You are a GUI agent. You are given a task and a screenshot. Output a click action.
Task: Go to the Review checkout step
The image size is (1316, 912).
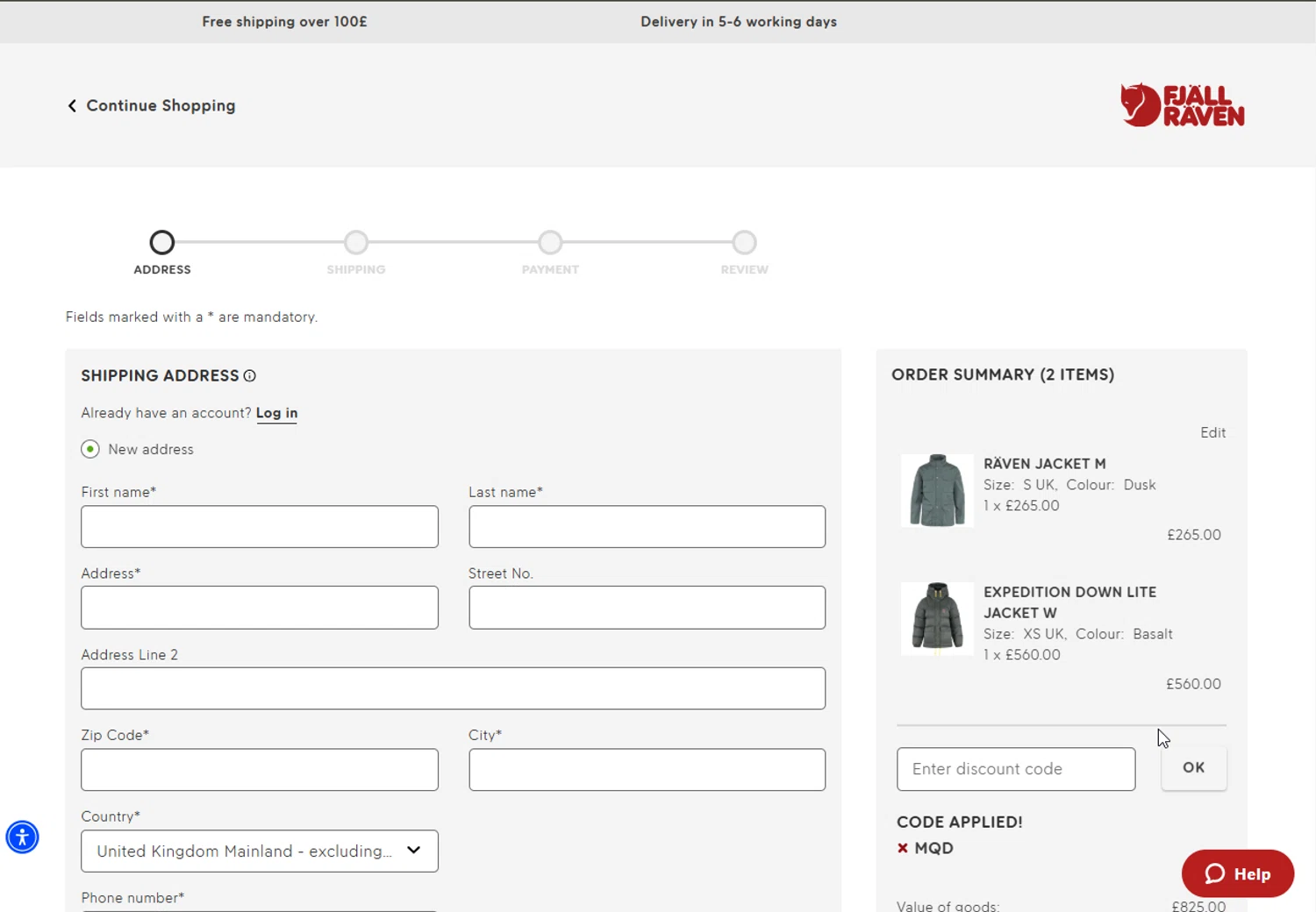(745, 242)
